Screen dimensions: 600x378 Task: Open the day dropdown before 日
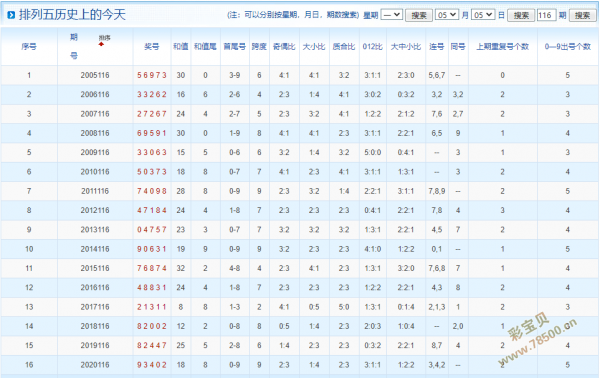pyautogui.click(x=483, y=15)
